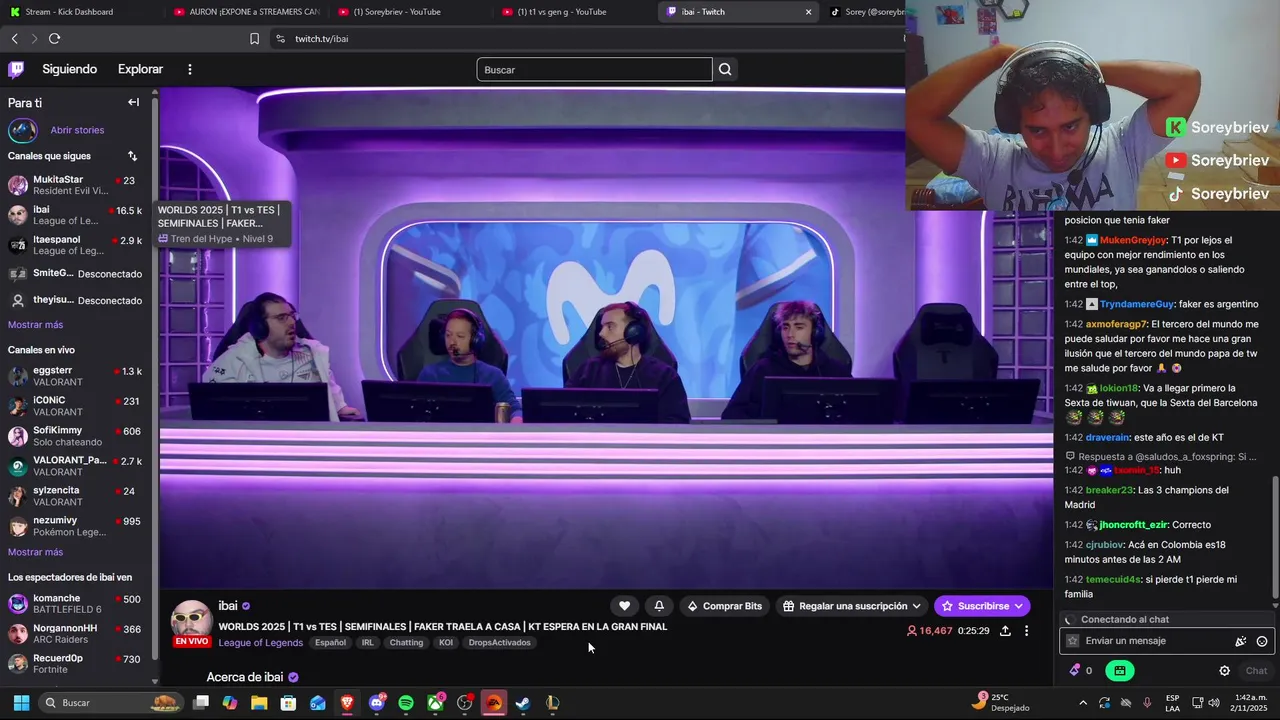
Task: Click the Español tag
Action: (330, 643)
